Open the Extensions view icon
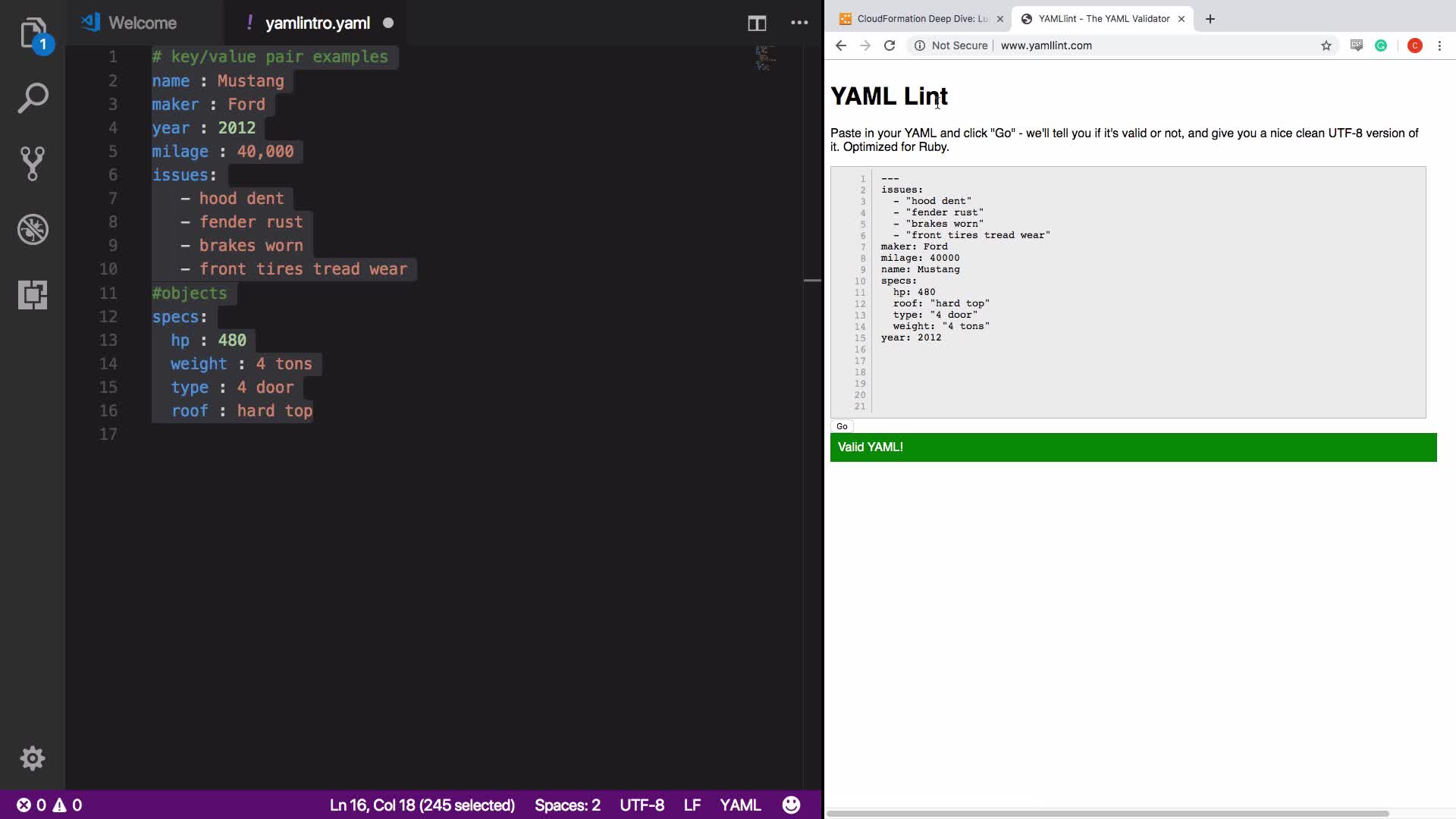 33,294
